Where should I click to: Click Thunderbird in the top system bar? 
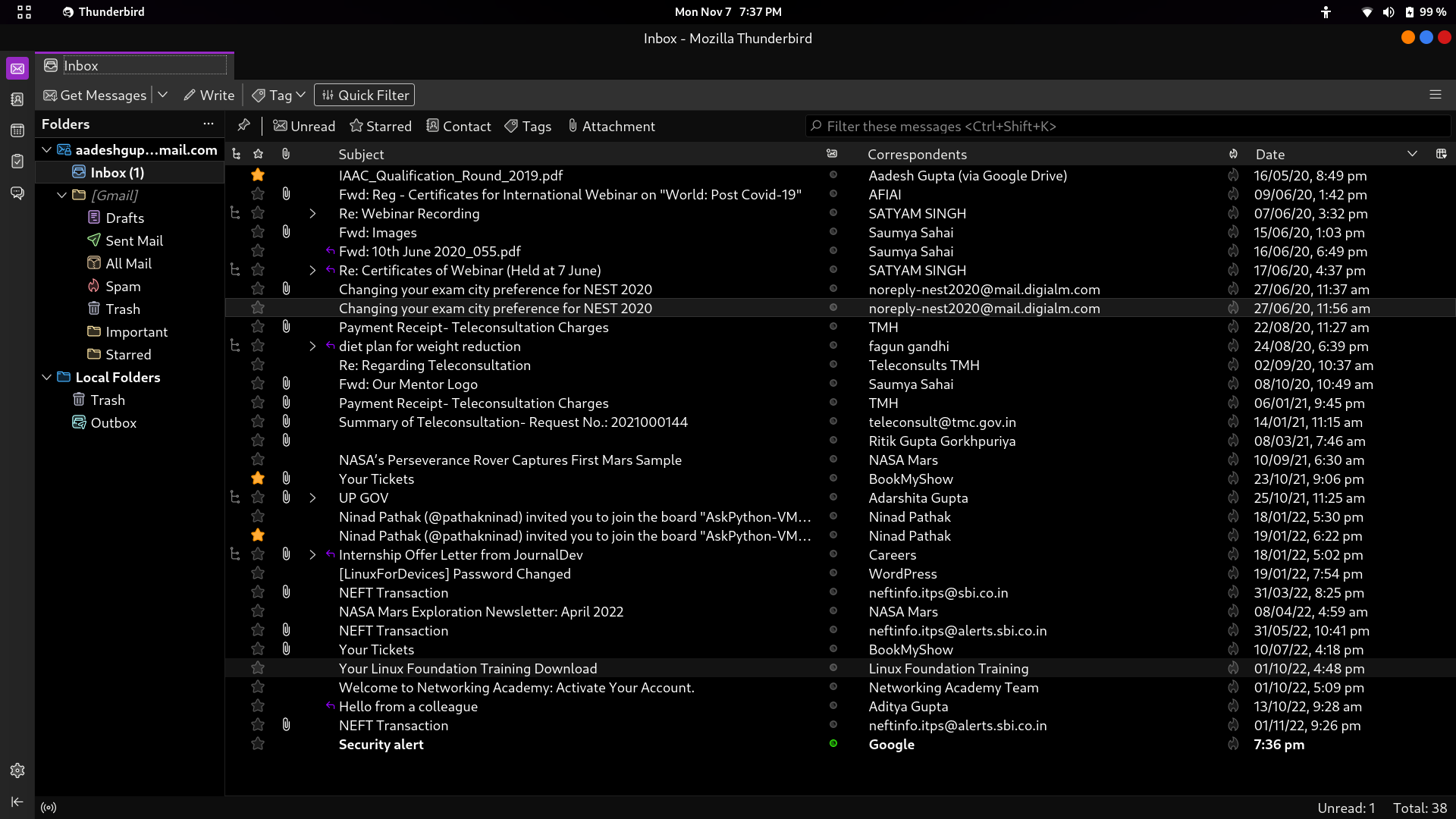[x=103, y=11]
